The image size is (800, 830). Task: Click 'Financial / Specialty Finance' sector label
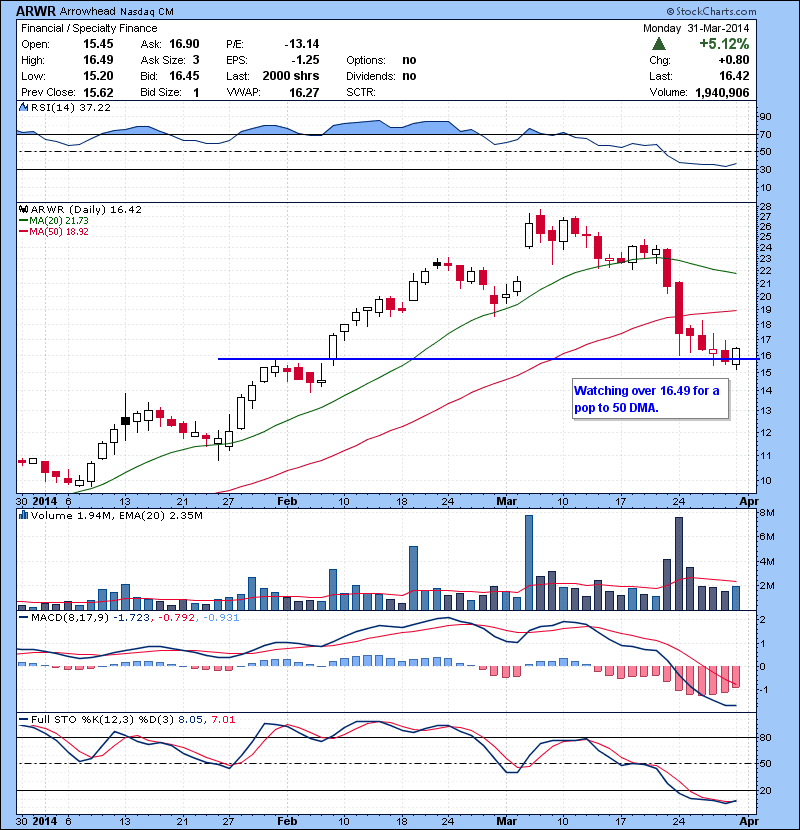(x=89, y=28)
